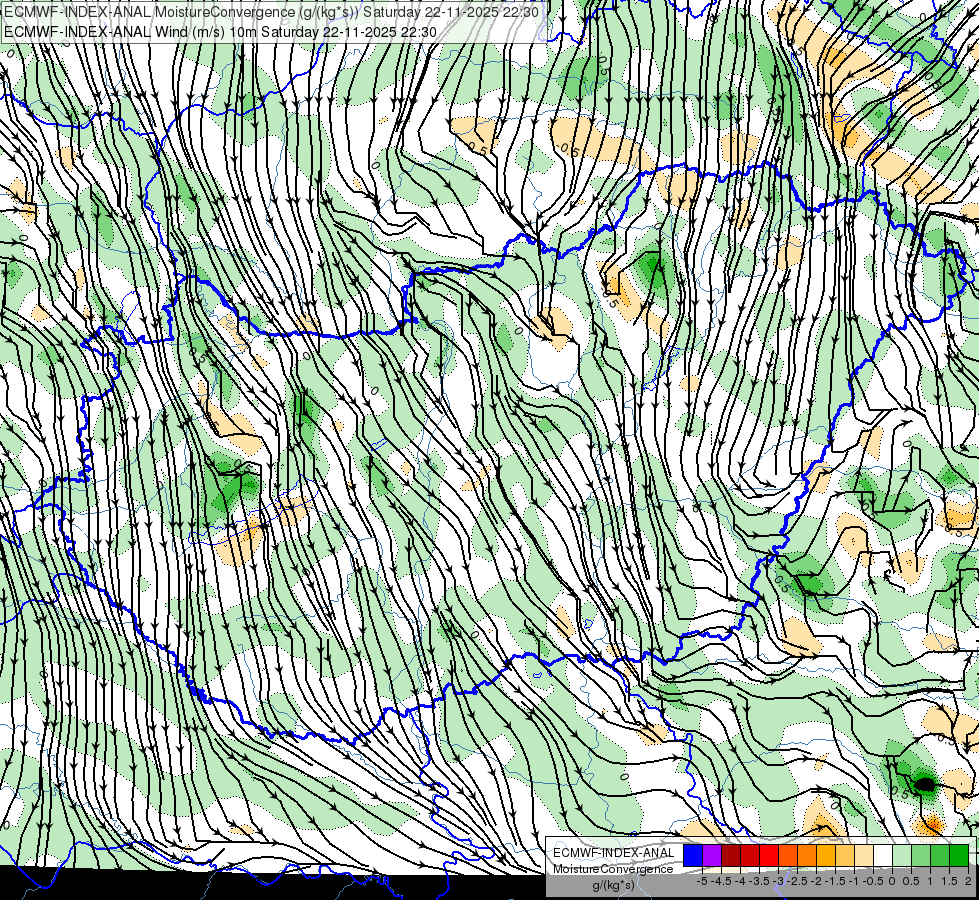Image resolution: width=979 pixels, height=900 pixels.
Task: Select the purple legend color swatch
Action: [712, 855]
